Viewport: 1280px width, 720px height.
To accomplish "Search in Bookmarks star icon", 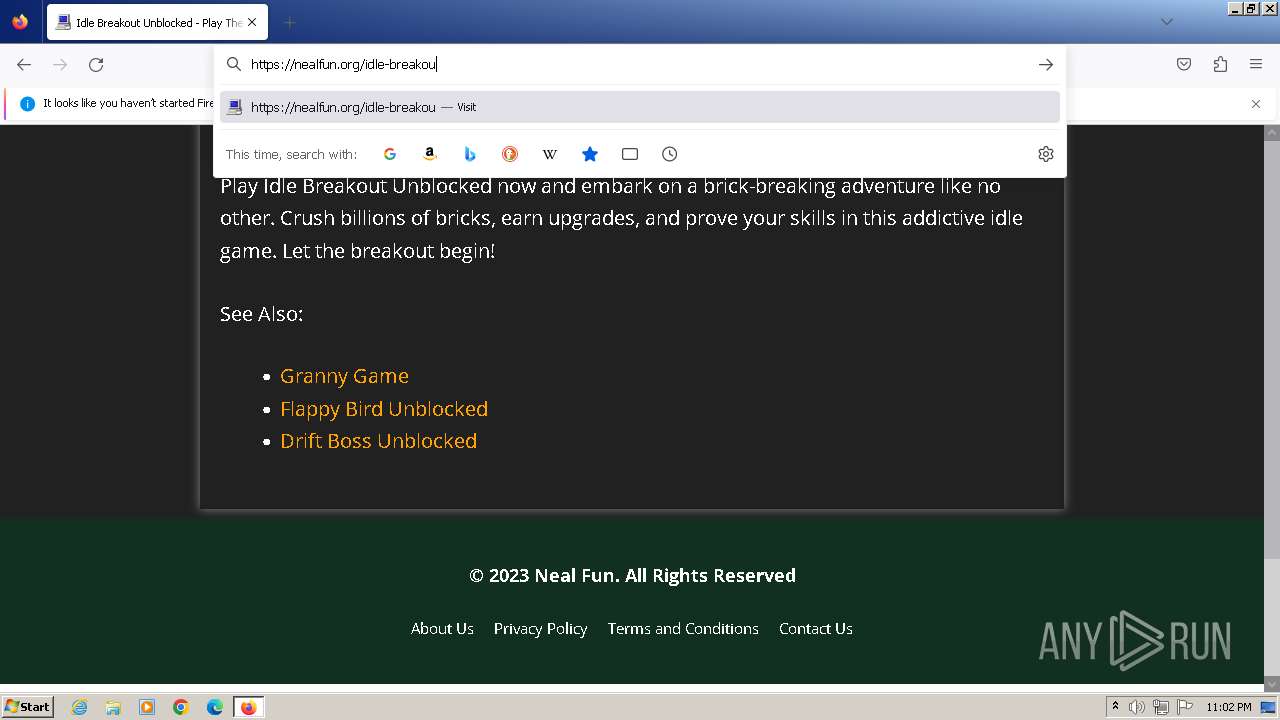I will click(590, 154).
